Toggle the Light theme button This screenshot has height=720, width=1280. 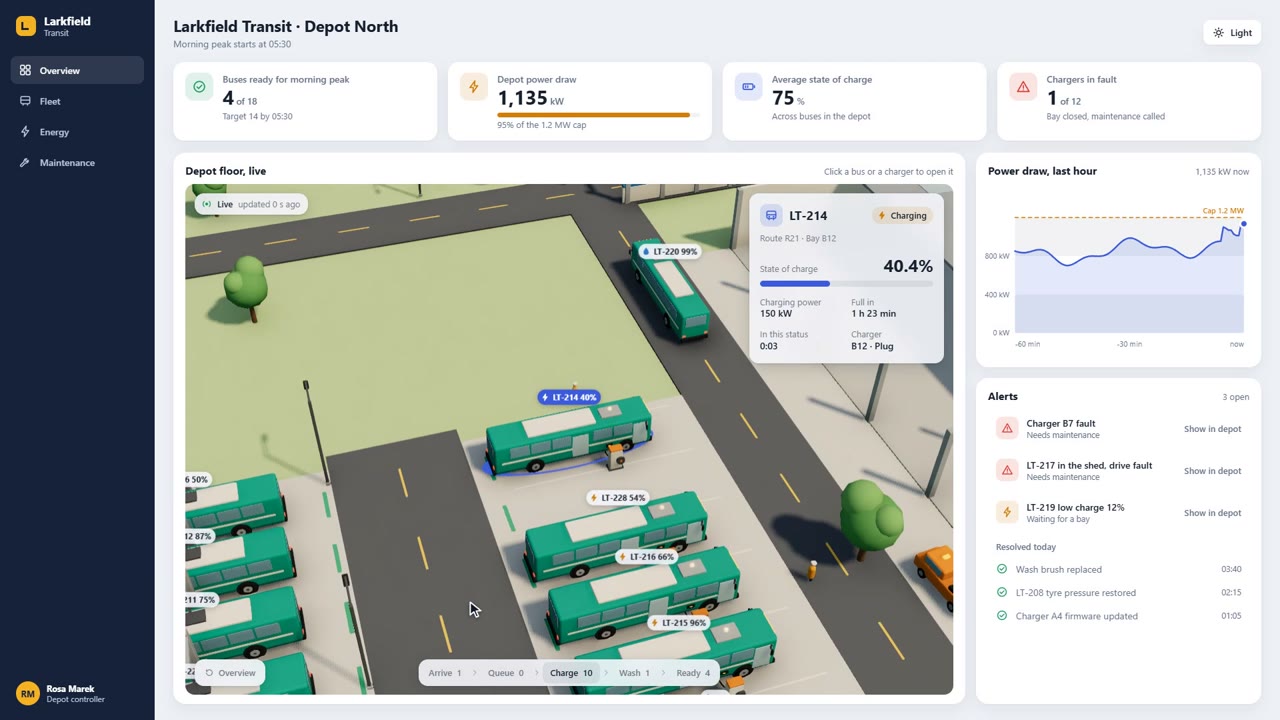[1232, 33]
